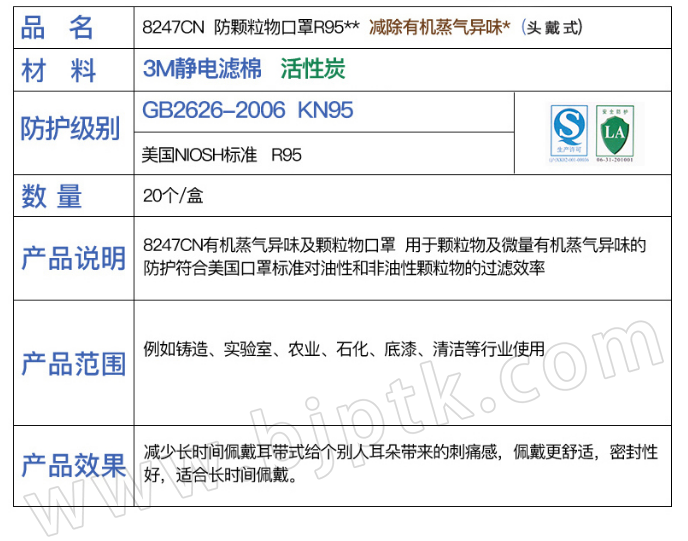Select the 产品效果 row label
688x541 pixels.
74,465
